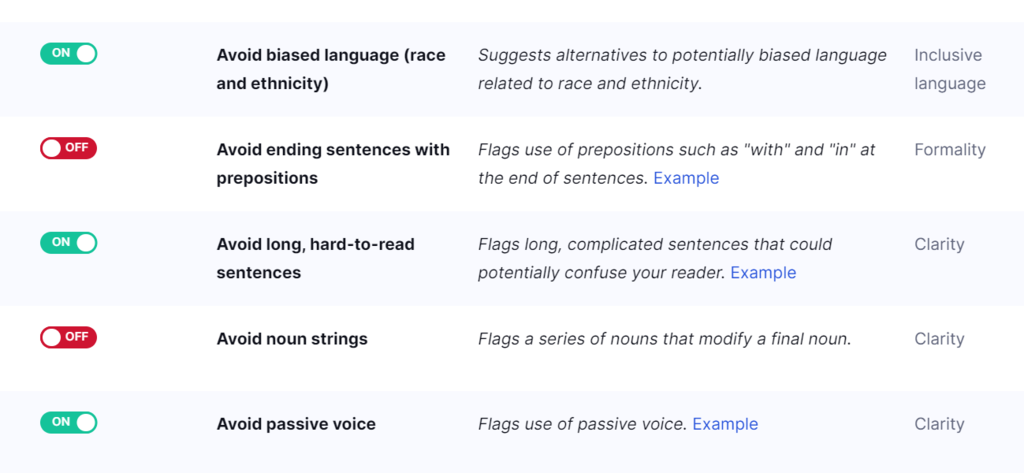Click the Example link for passive voice
The height and width of the screenshot is (473, 1024).
(725, 424)
